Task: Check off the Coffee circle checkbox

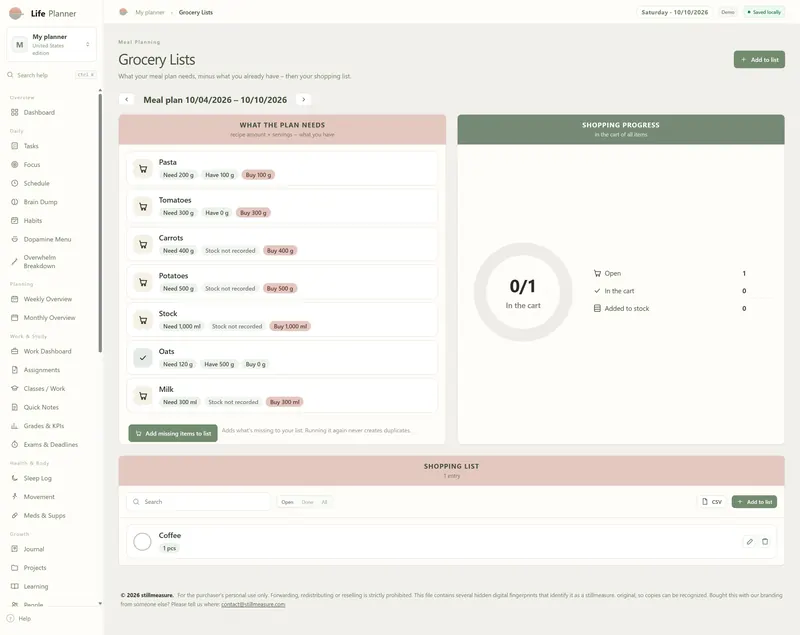Action: click(x=142, y=542)
